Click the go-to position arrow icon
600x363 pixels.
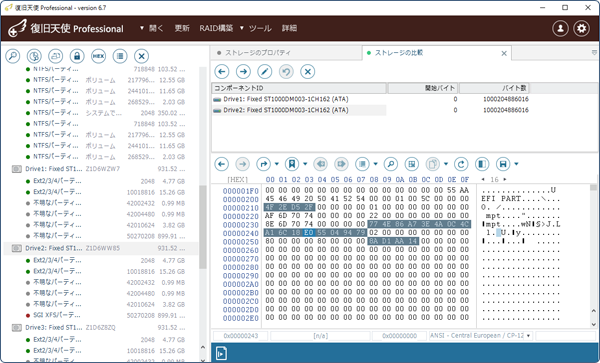pos(263,164)
